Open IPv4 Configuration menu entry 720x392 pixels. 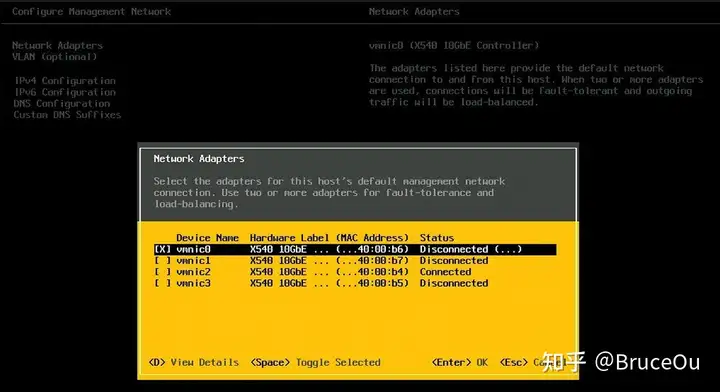[x=65, y=81]
